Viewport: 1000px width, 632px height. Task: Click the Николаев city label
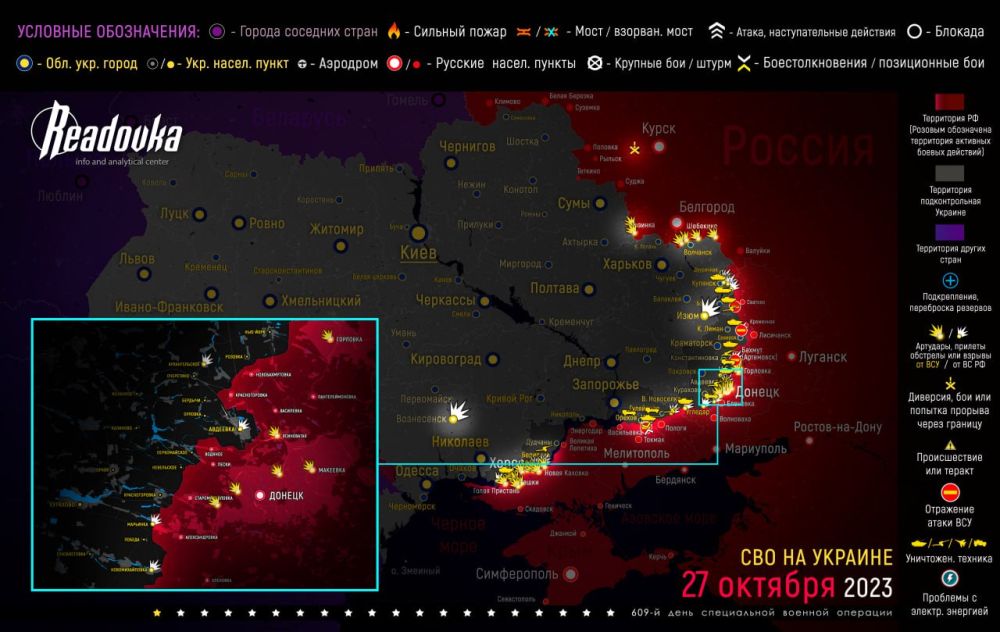pyautogui.click(x=460, y=441)
